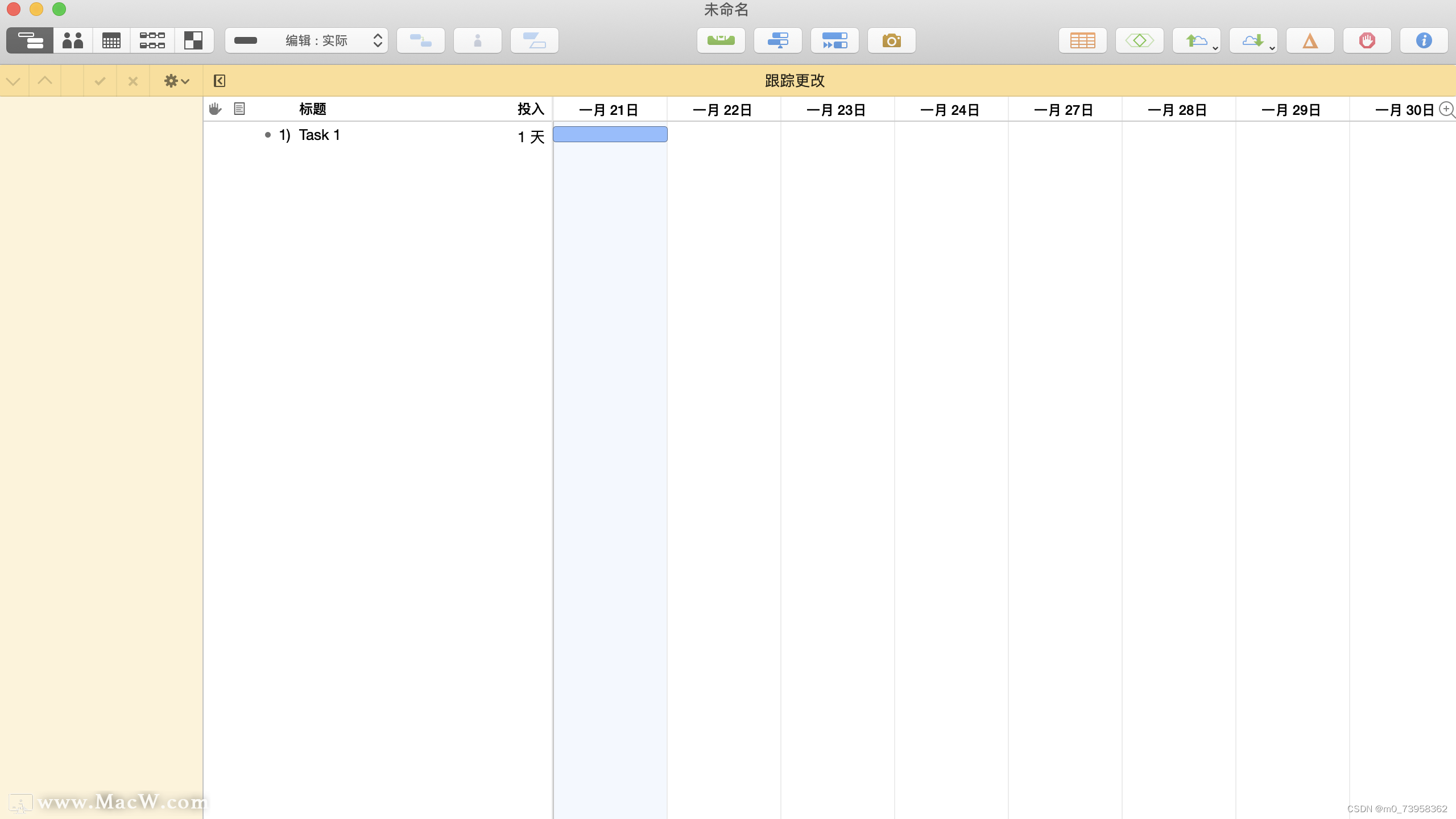Viewport: 1456px width, 819px height.
Task: Open the network diagram view icon
Action: coord(152,40)
